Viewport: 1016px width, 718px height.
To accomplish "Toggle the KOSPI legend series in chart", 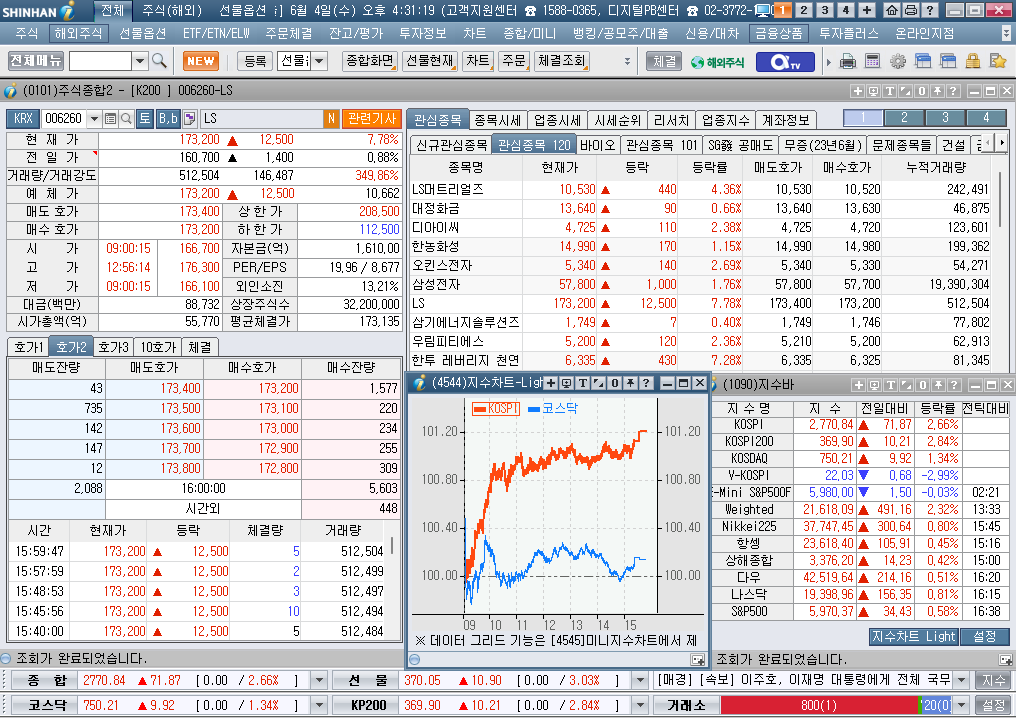I will tap(496, 409).
